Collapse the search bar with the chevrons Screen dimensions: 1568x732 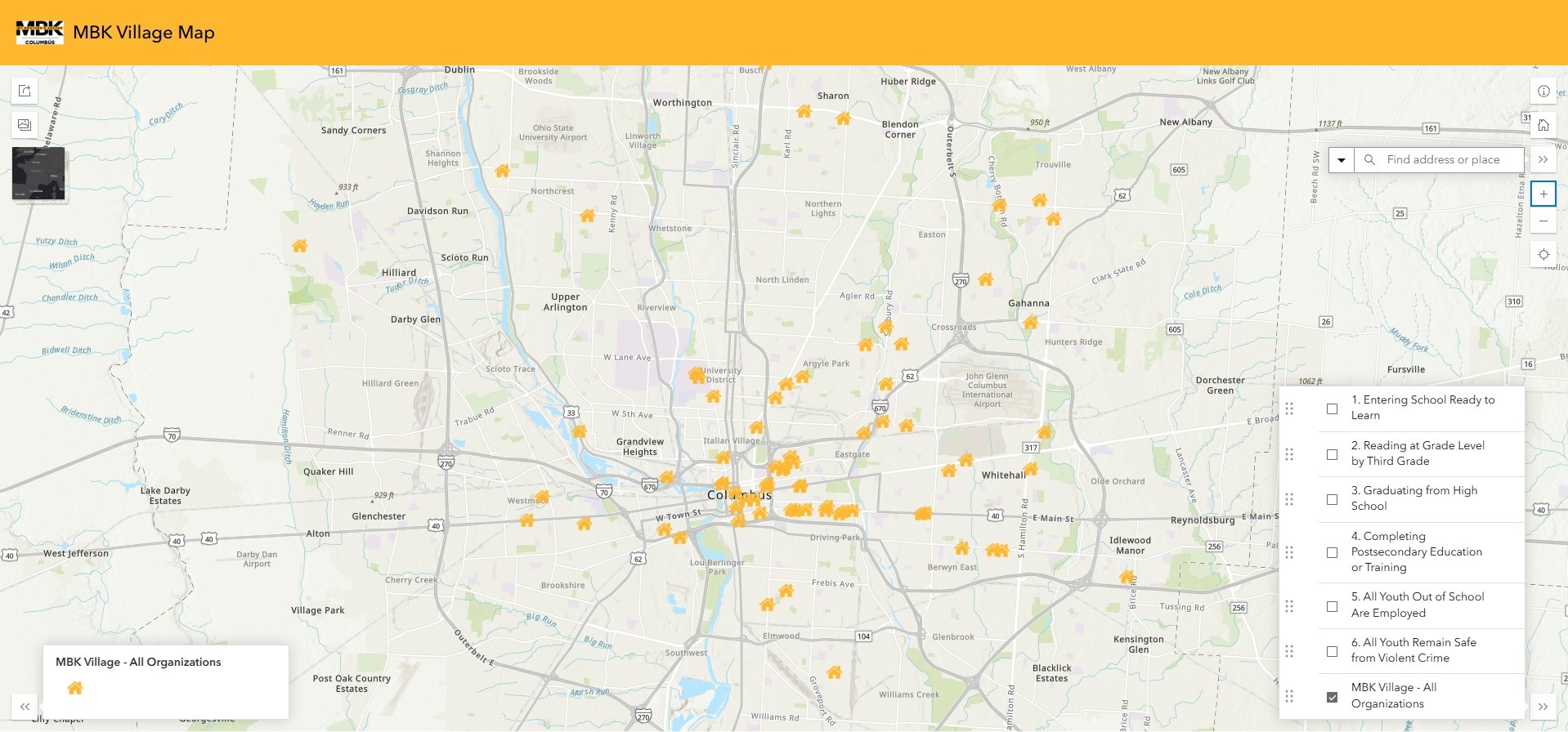[1543, 160]
